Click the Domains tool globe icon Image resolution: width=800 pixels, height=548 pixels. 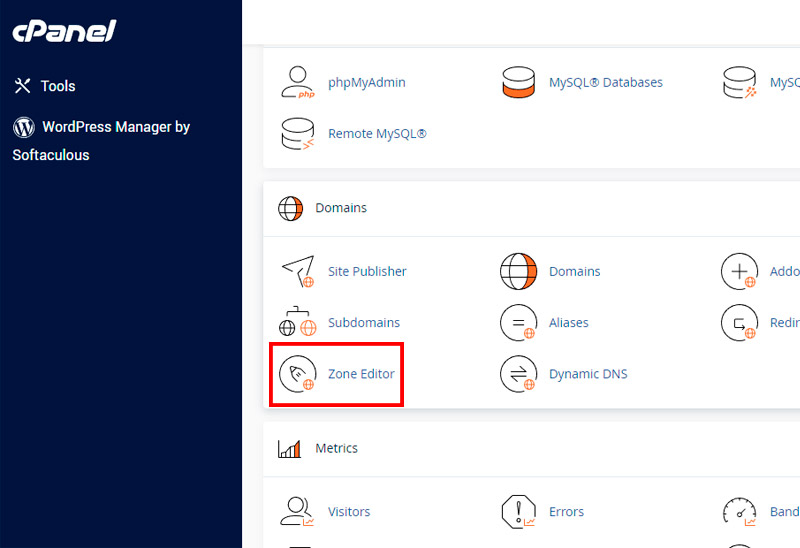pyautogui.click(x=518, y=271)
